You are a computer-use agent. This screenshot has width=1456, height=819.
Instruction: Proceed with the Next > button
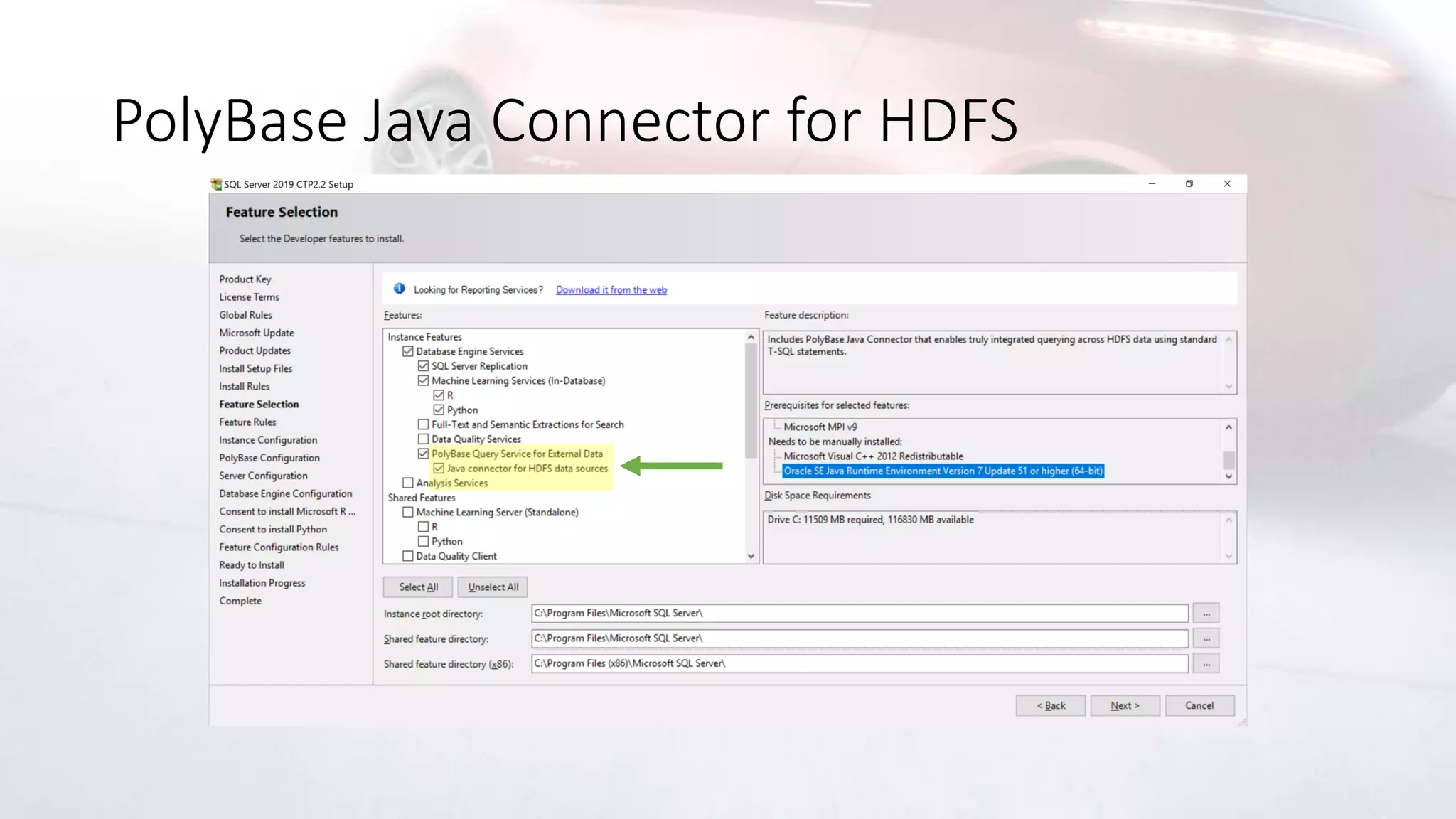[x=1125, y=705]
